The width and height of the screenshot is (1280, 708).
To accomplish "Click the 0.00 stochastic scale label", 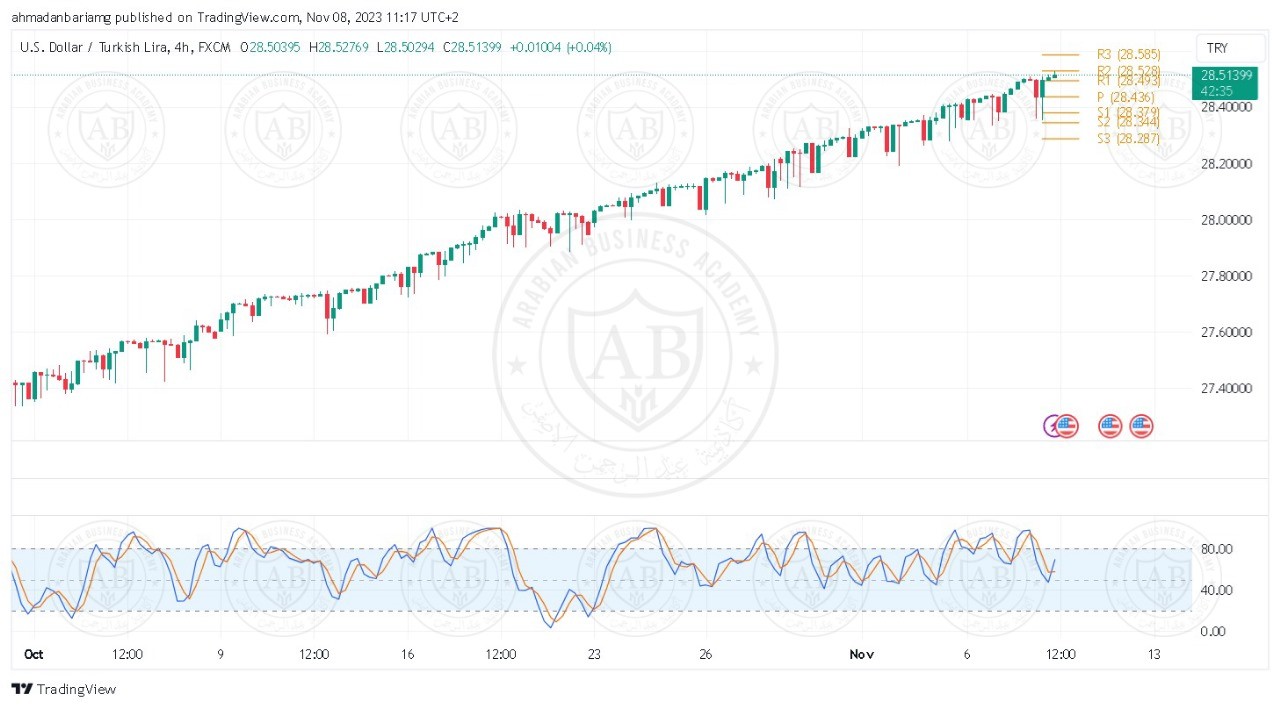I will pyautogui.click(x=1214, y=631).
